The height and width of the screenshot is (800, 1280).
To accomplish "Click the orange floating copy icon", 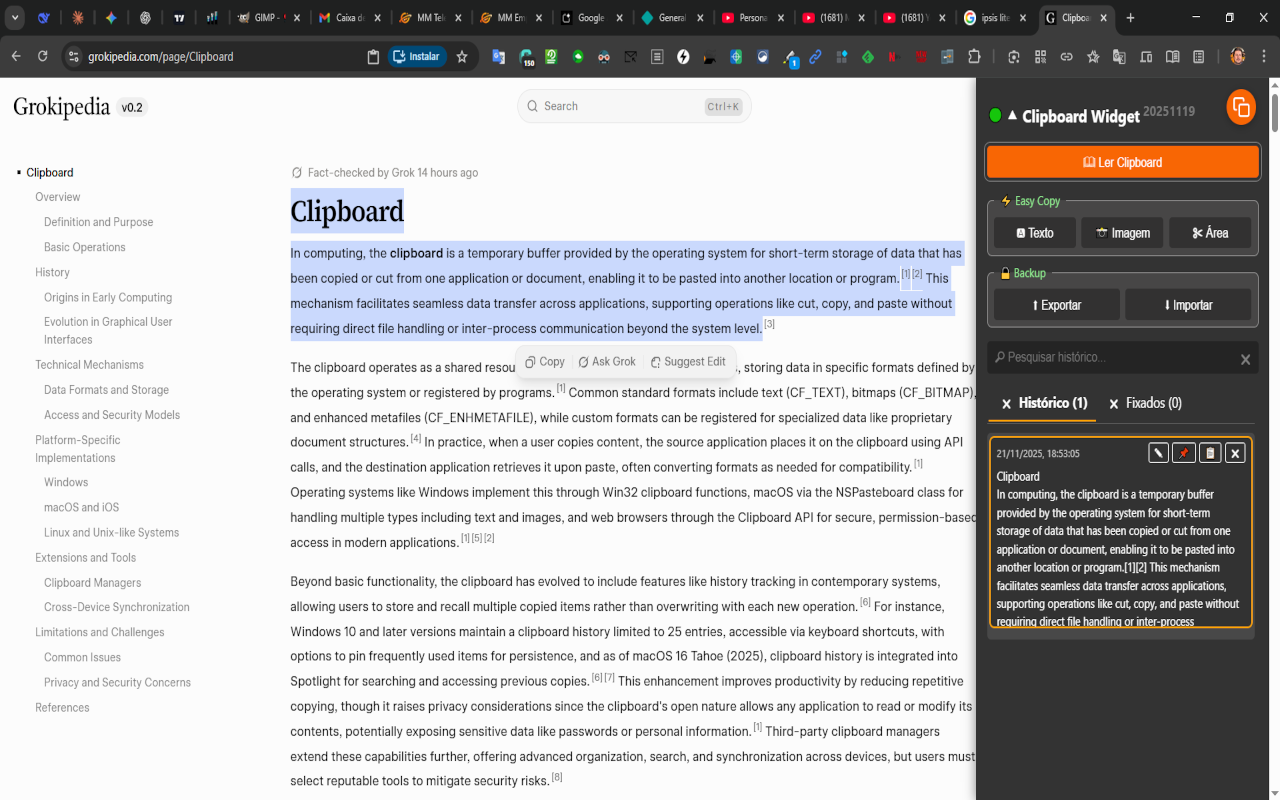I will (x=1241, y=108).
